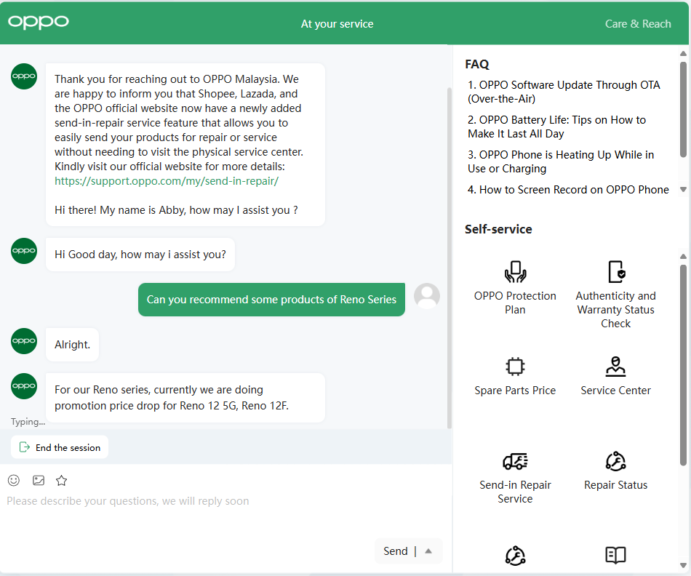The width and height of the screenshot is (691, 576).
Task: Click the OPPO logo in header
Action: (x=38, y=22)
